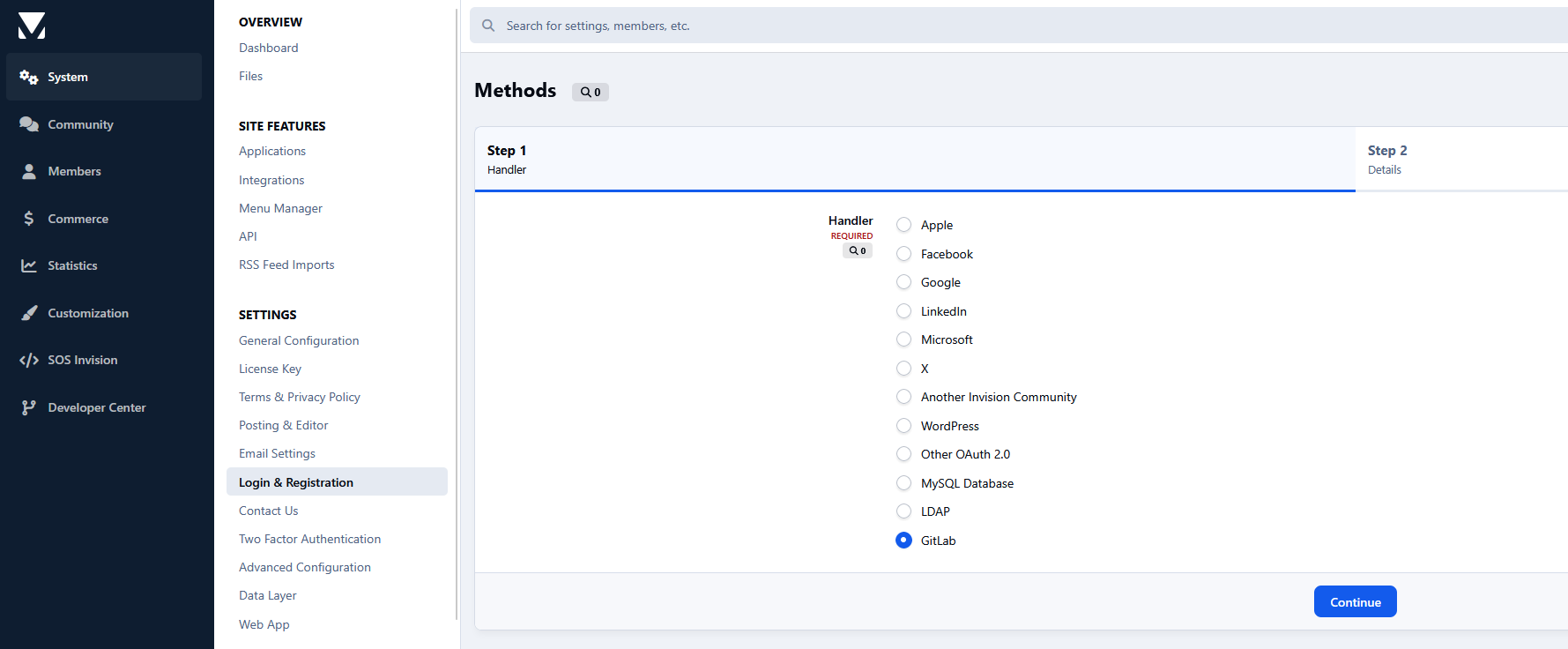Select the Facebook handler option

point(903,254)
